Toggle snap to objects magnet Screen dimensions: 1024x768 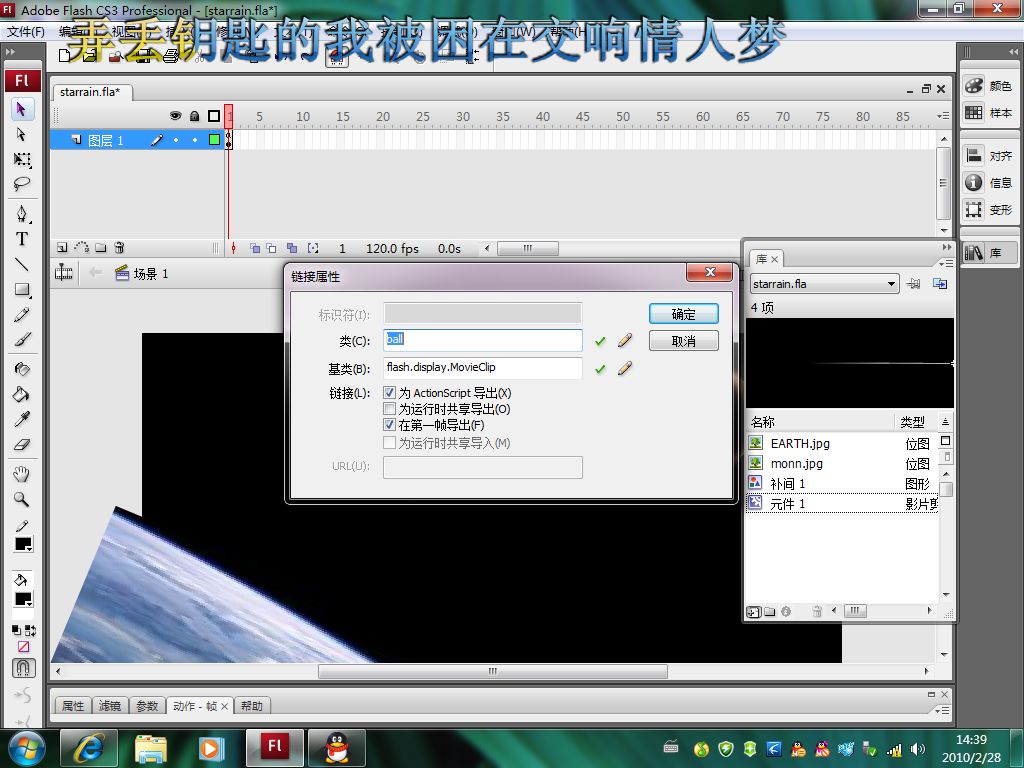[x=24, y=668]
